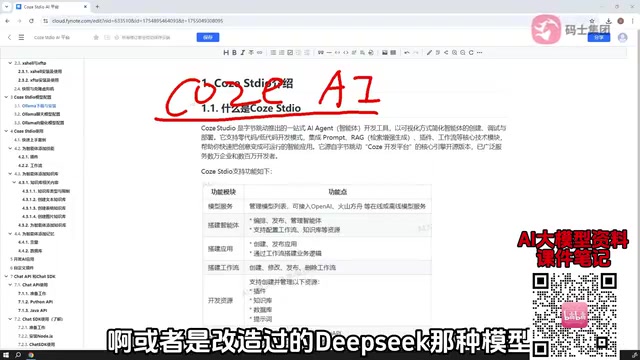This screenshot has width=640, height=360.
Task: Collapse the 7.2 Chat SDK outline section
Action: tap(10, 319)
